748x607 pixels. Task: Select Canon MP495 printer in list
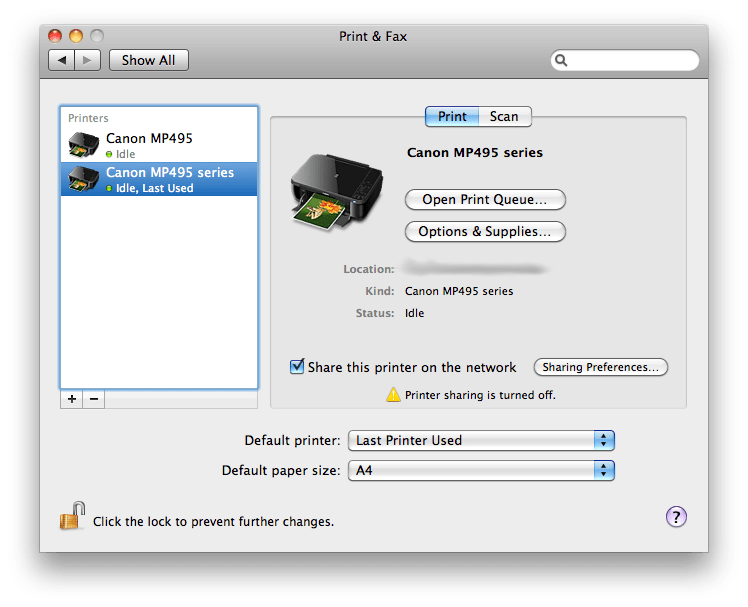pos(159,145)
